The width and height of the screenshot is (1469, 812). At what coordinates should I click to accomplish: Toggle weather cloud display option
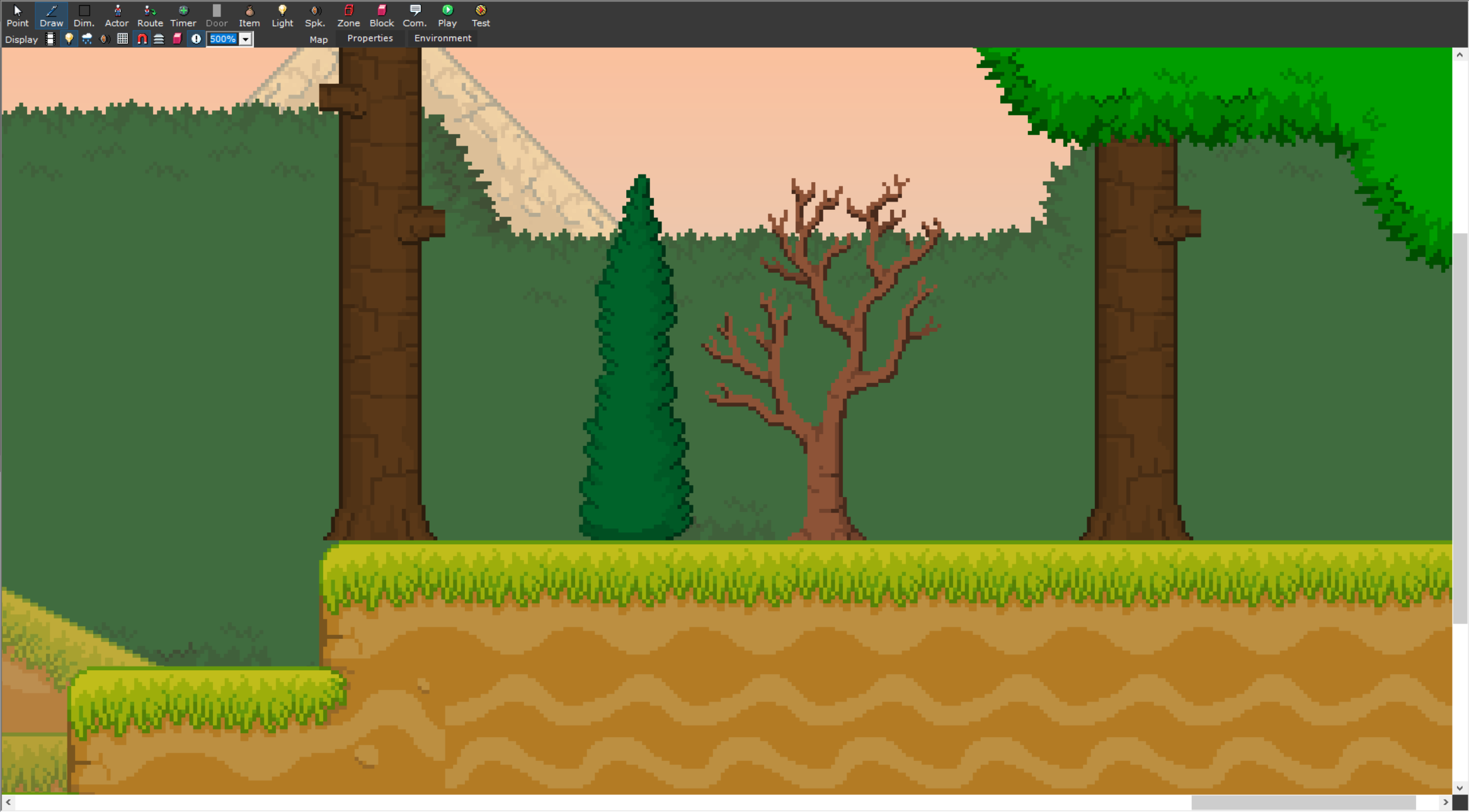coord(87,39)
